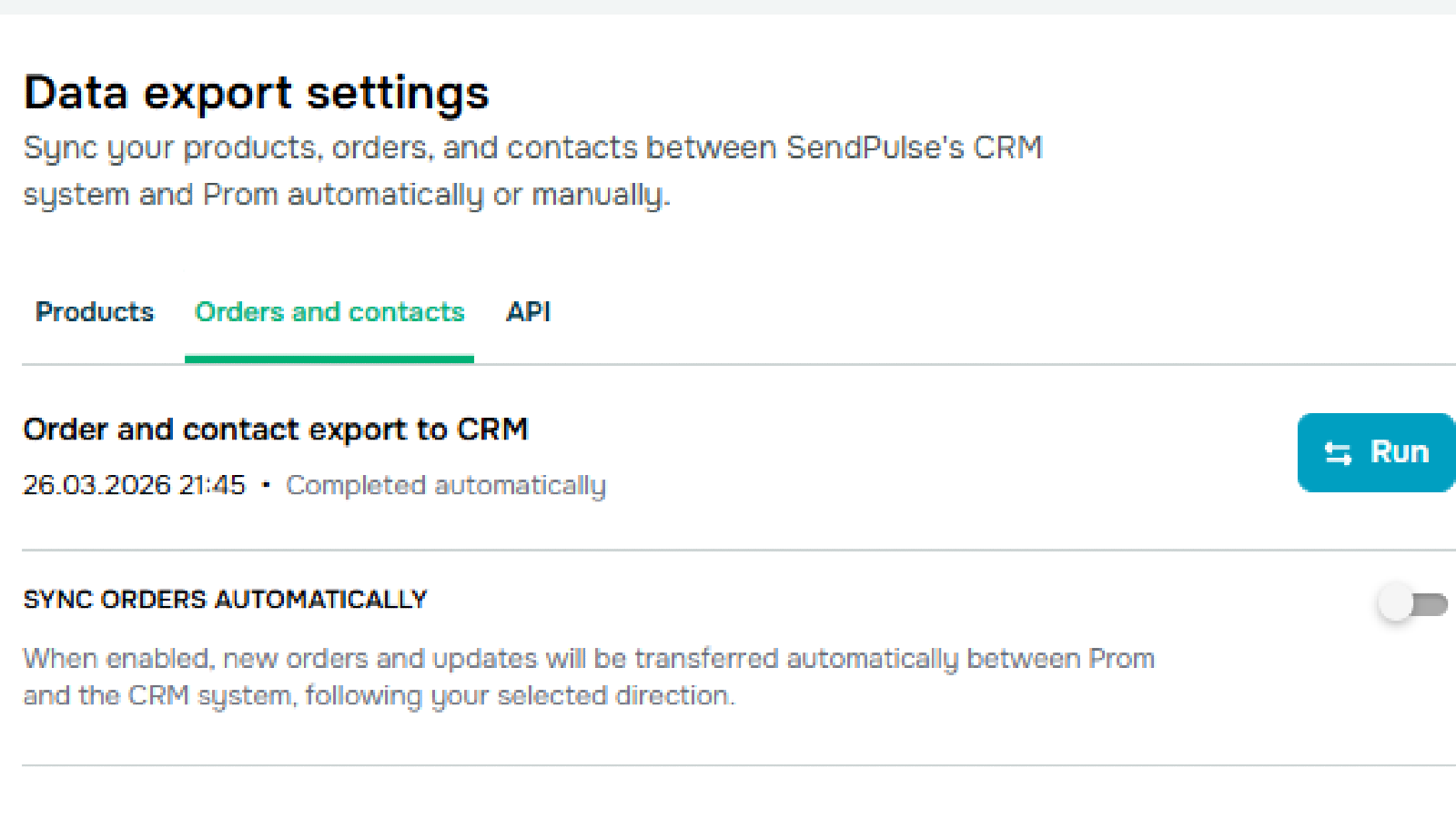Click the sync arrows icon on Run button
This screenshot has height=819, width=1456.
[1338, 453]
